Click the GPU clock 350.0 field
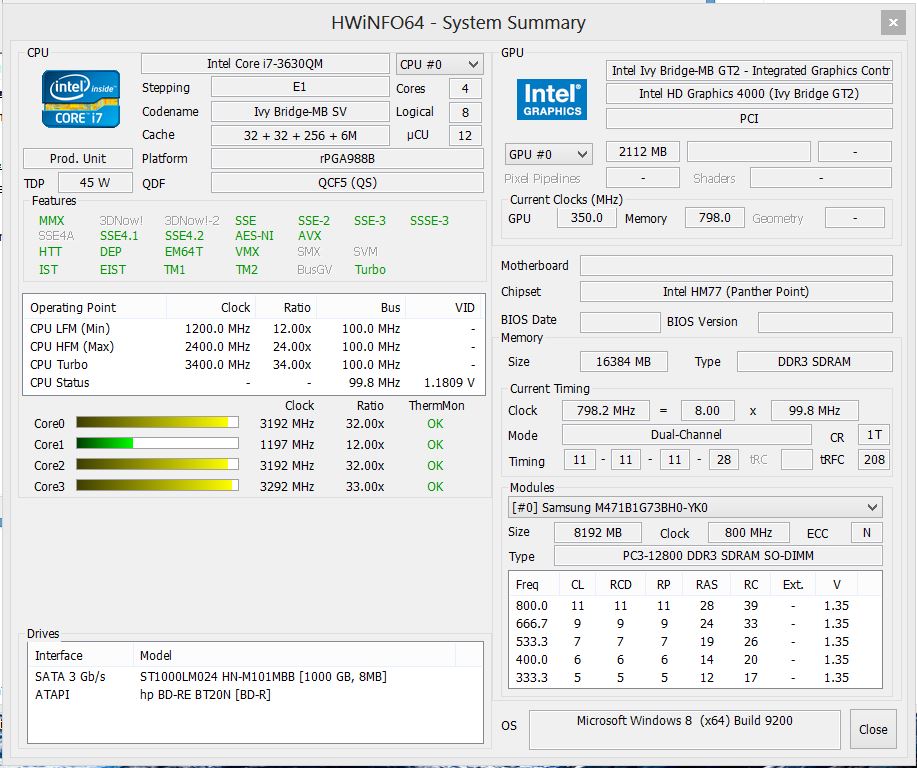The width and height of the screenshot is (917, 768). coord(587,218)
